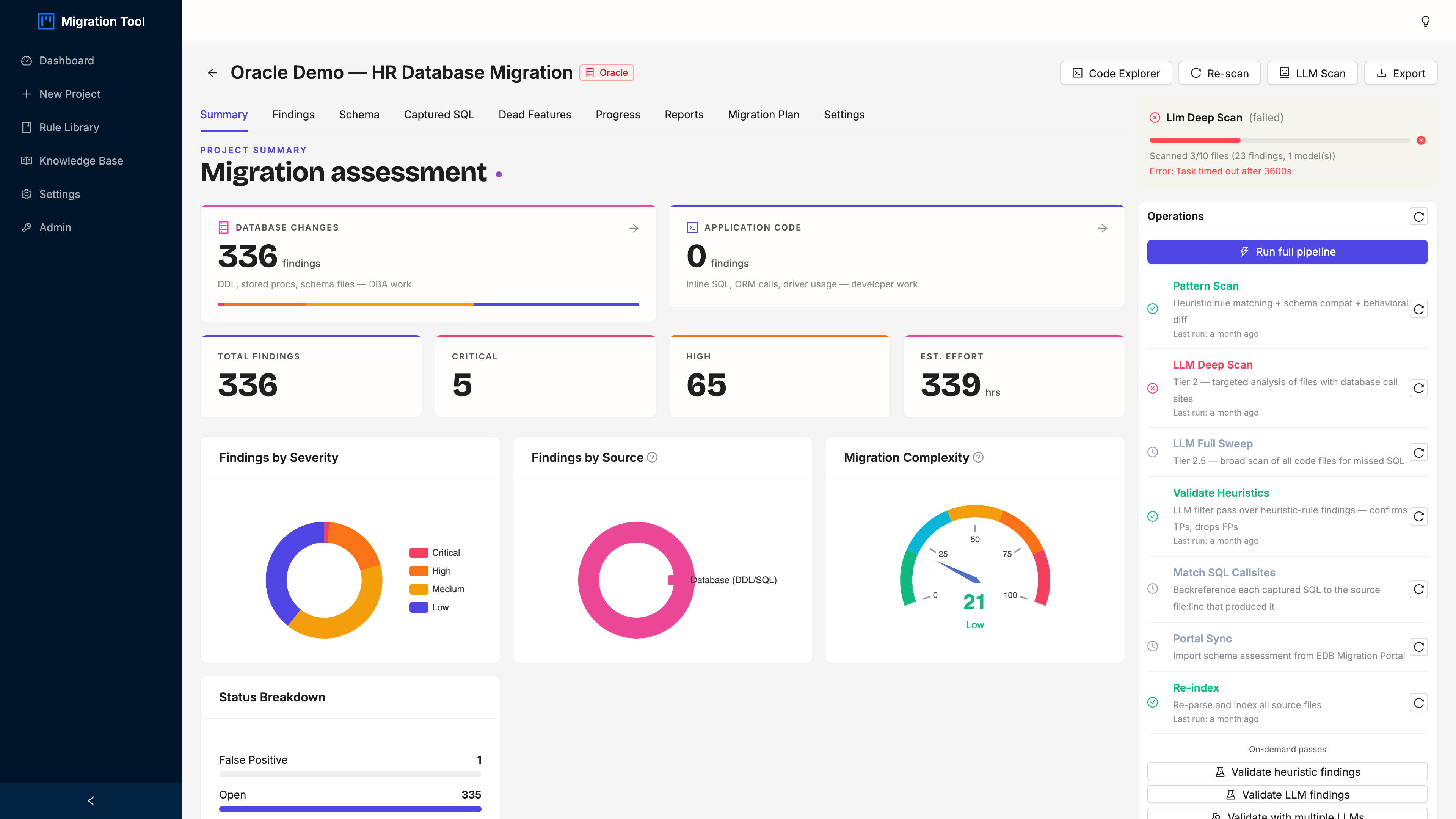Open the Captured SQL tab
This screenshot has height=819, width=1456.
[x=439, y=115]
